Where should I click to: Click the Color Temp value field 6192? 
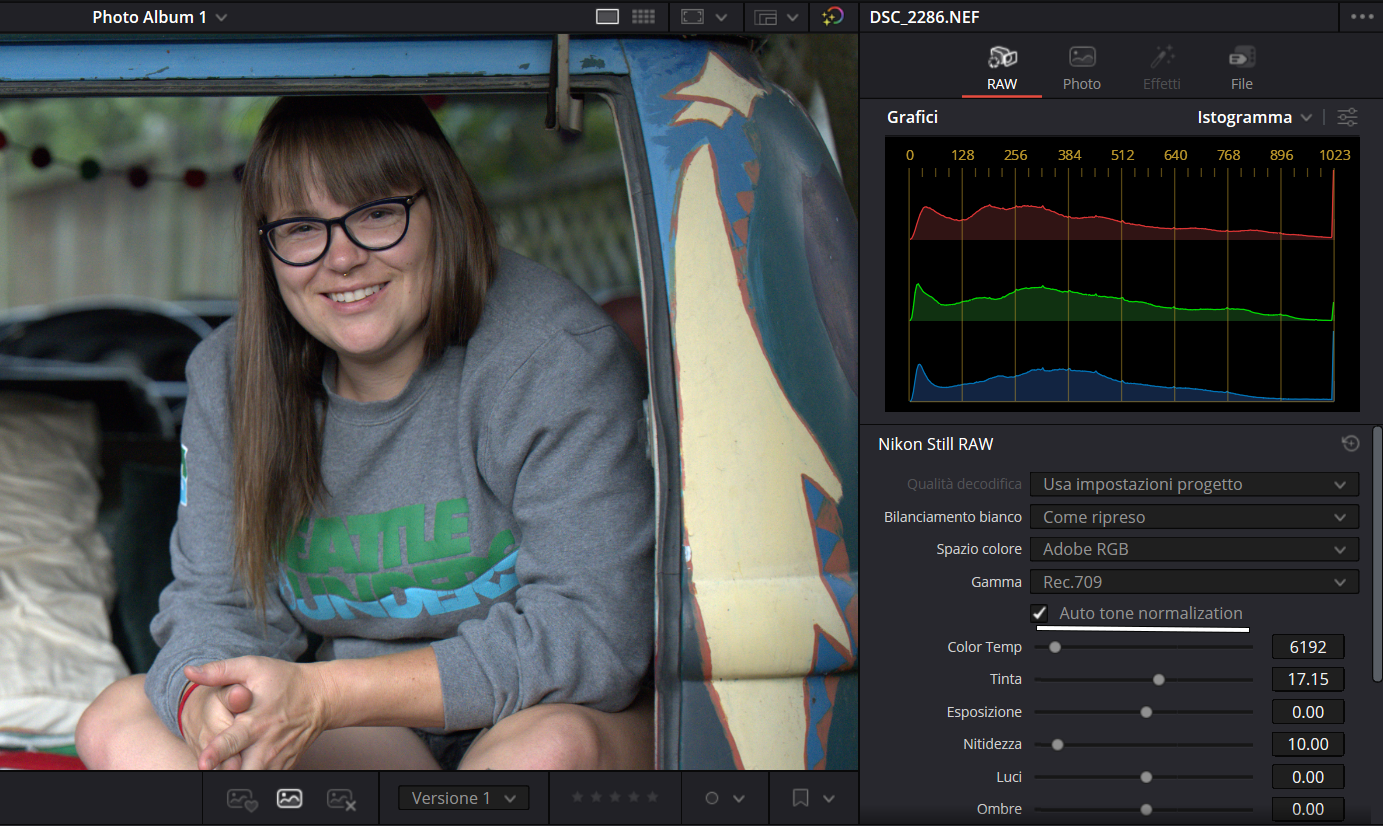(1308, 647)
